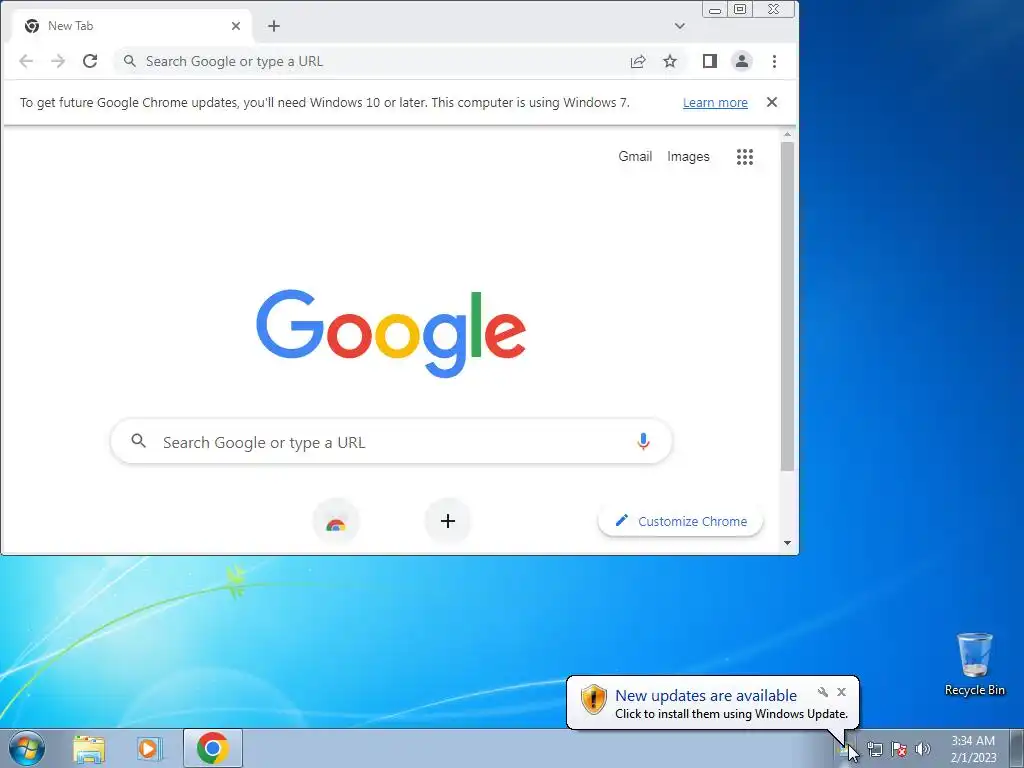Open the Web Store shortcut tile
1024x768 pixels.
336,521
